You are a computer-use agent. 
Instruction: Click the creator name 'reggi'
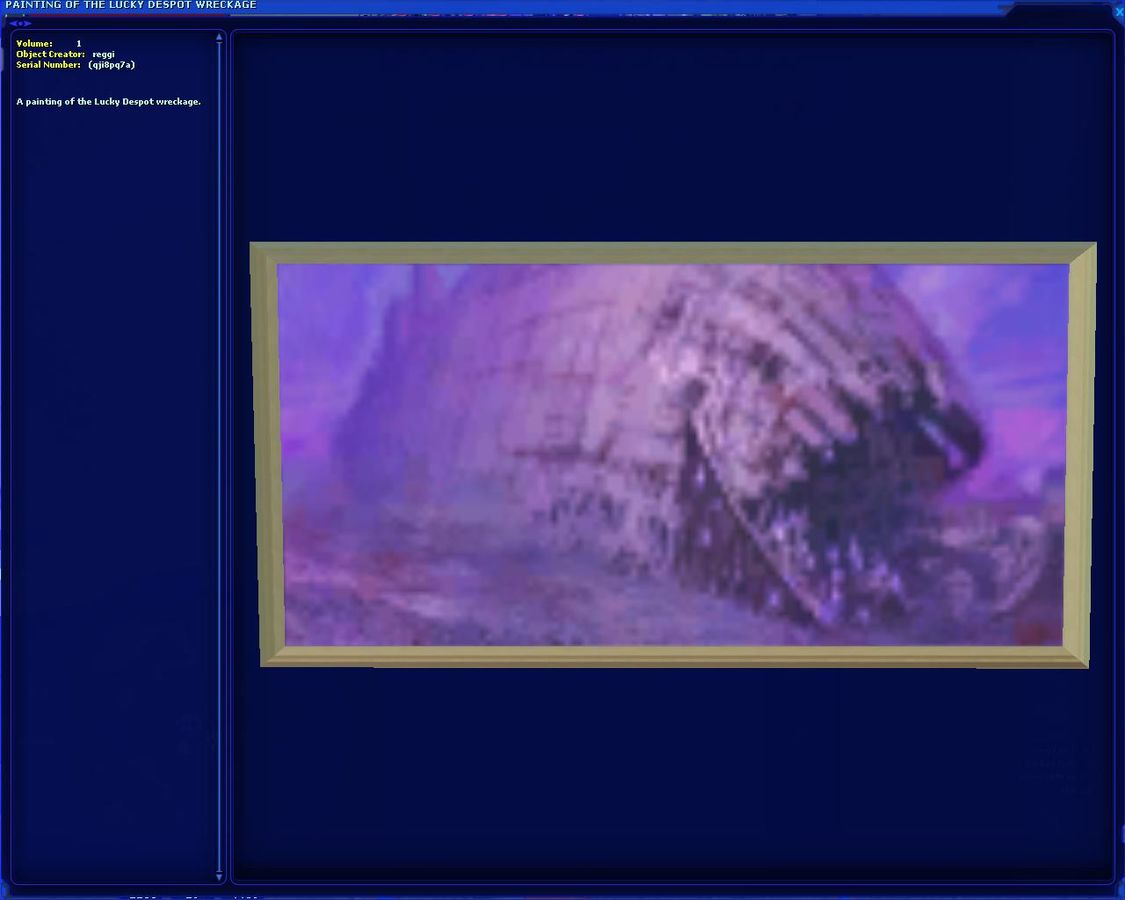point(103,54)
